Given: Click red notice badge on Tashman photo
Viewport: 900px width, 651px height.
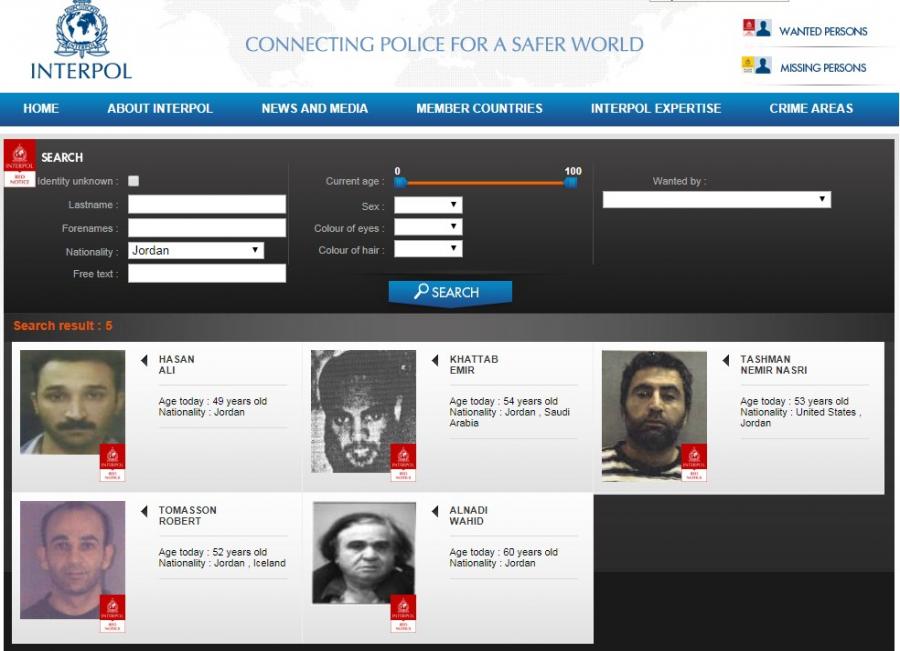Looking at the screenshot, I should 694,462.
